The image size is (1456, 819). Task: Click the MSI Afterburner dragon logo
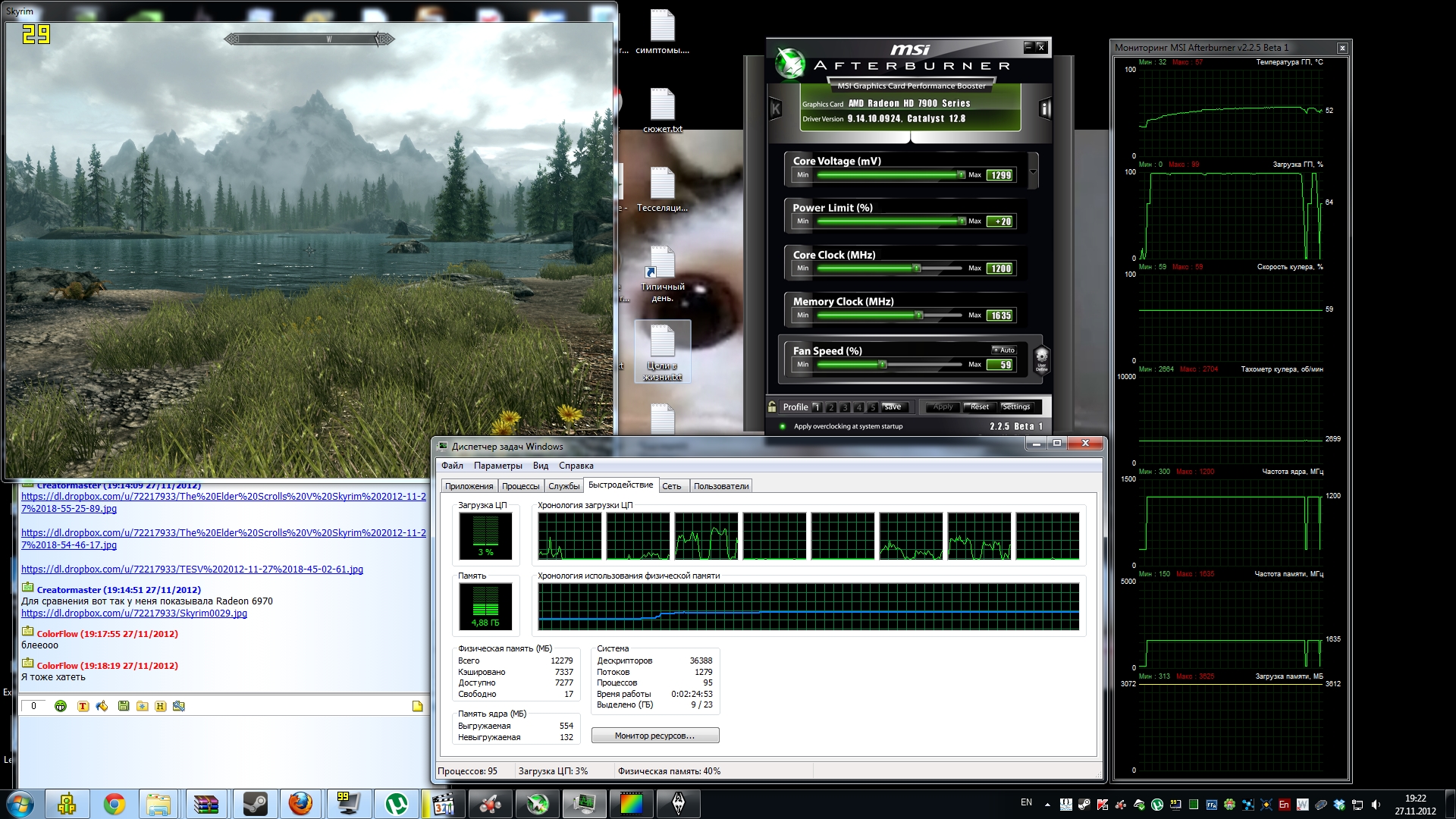pos(790,64)
